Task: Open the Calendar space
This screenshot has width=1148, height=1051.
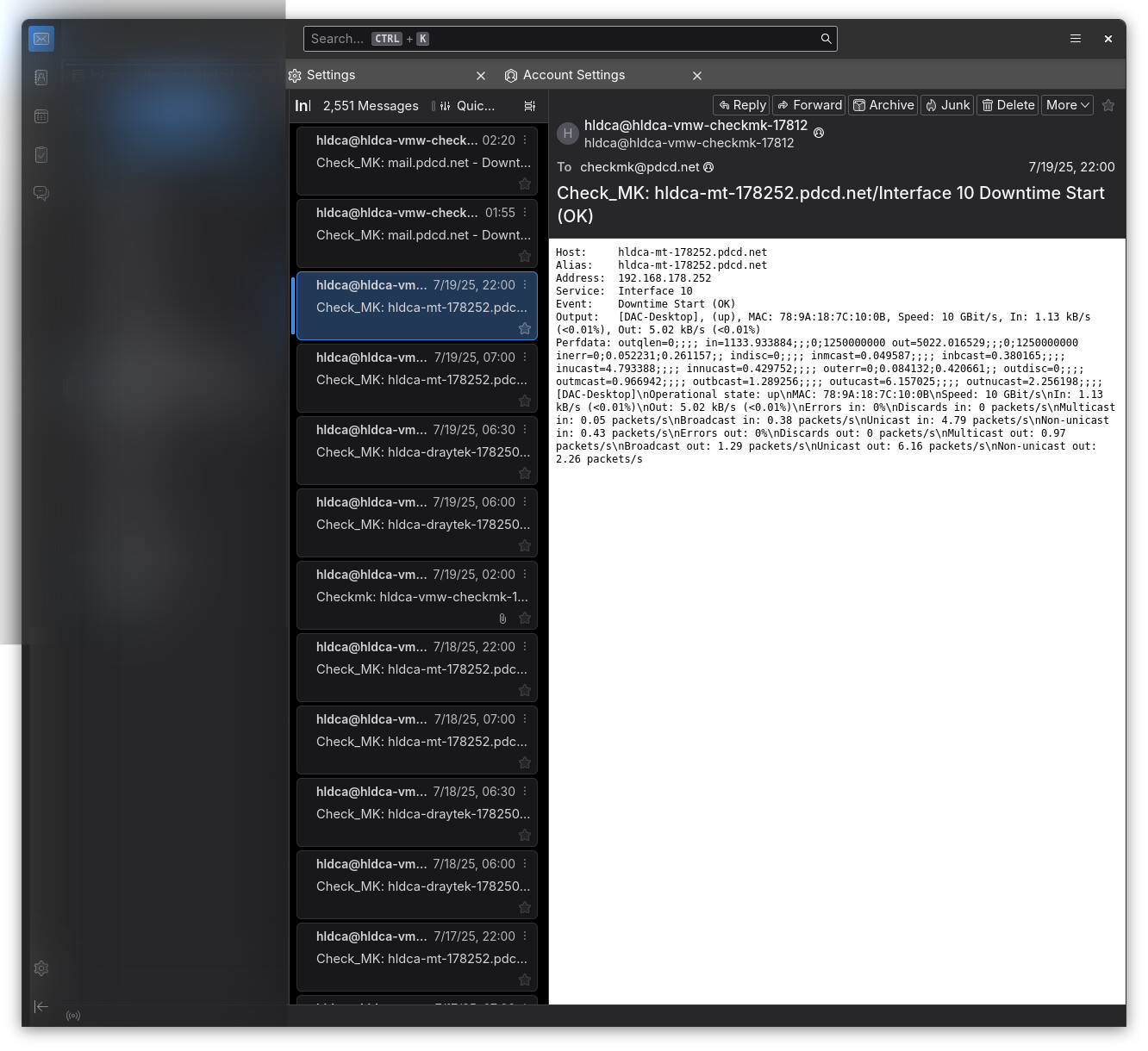Action: 41,115
